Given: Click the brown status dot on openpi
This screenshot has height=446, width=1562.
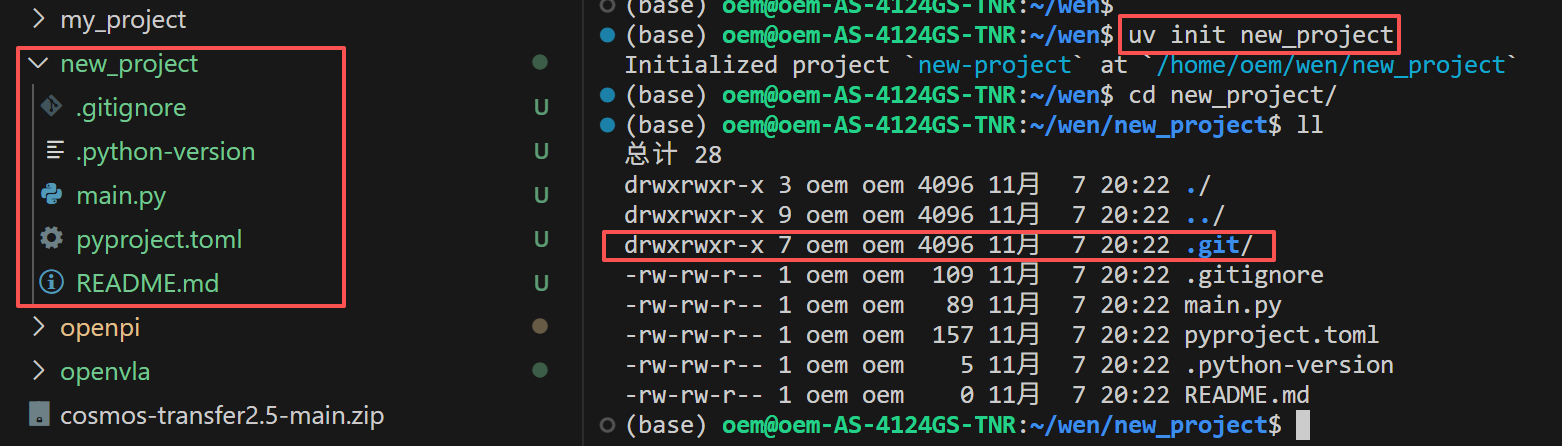Looking at the screenshot, I should pos(540,326).
